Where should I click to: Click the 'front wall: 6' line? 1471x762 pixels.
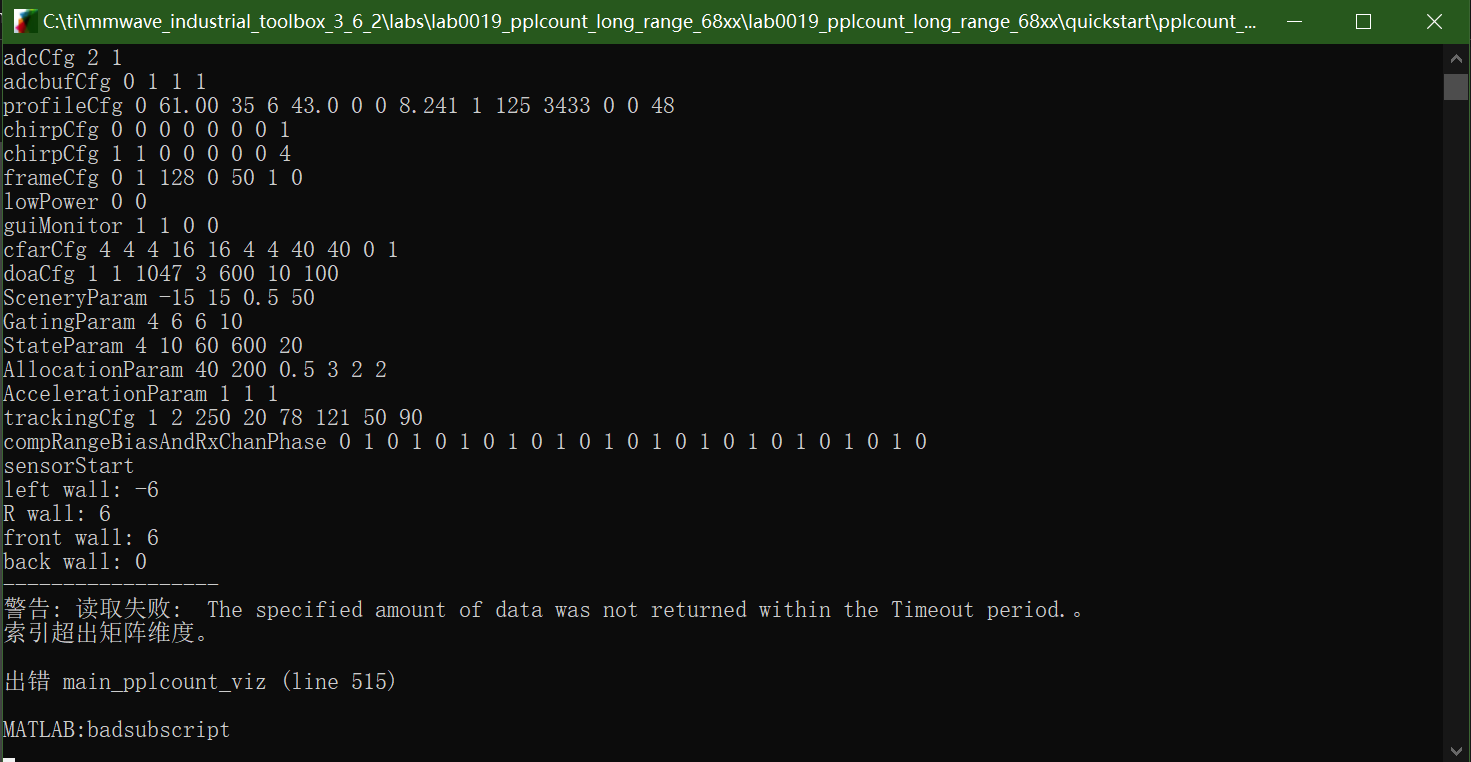click(x=81, y=537)
